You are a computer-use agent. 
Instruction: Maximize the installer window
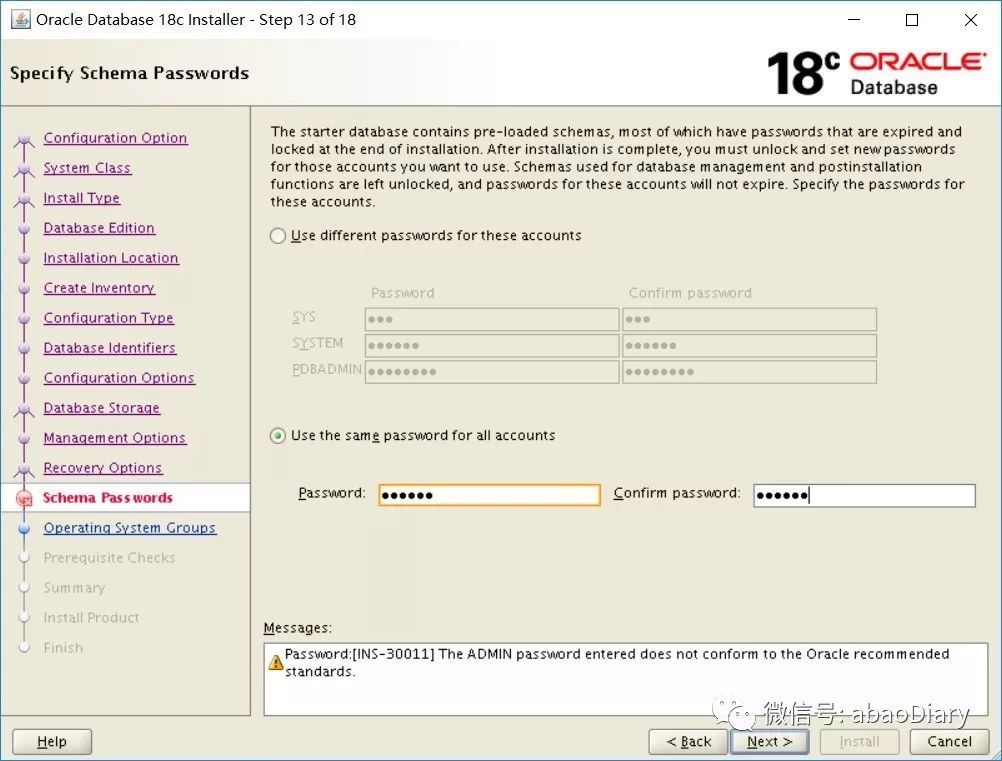click(x=912, y=20)
